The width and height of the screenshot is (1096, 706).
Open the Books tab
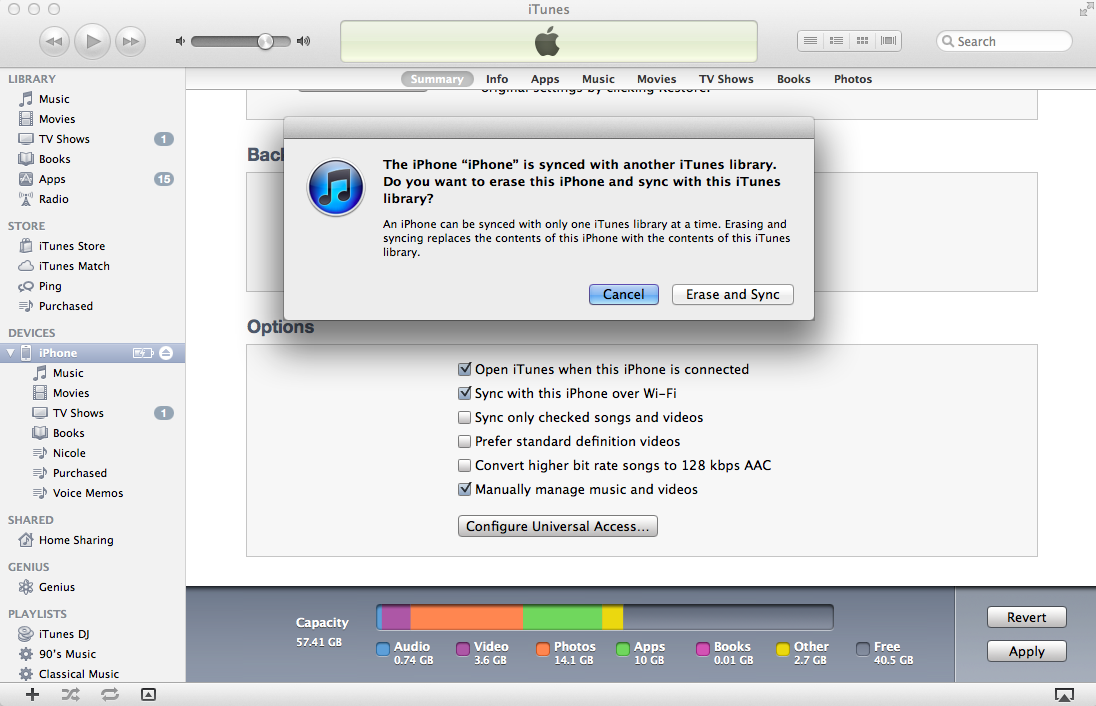tap(793, 79)
